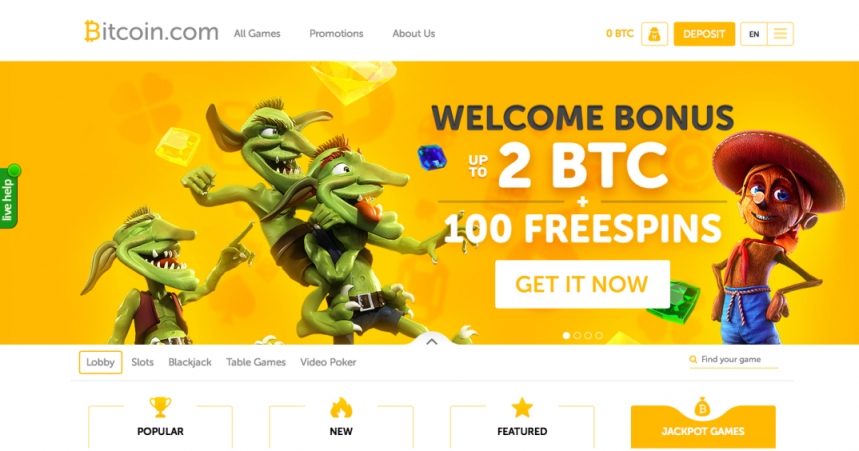Viewport: 859px width, 451px height.
Task: Open the user account icon
Action: (654, 34)
